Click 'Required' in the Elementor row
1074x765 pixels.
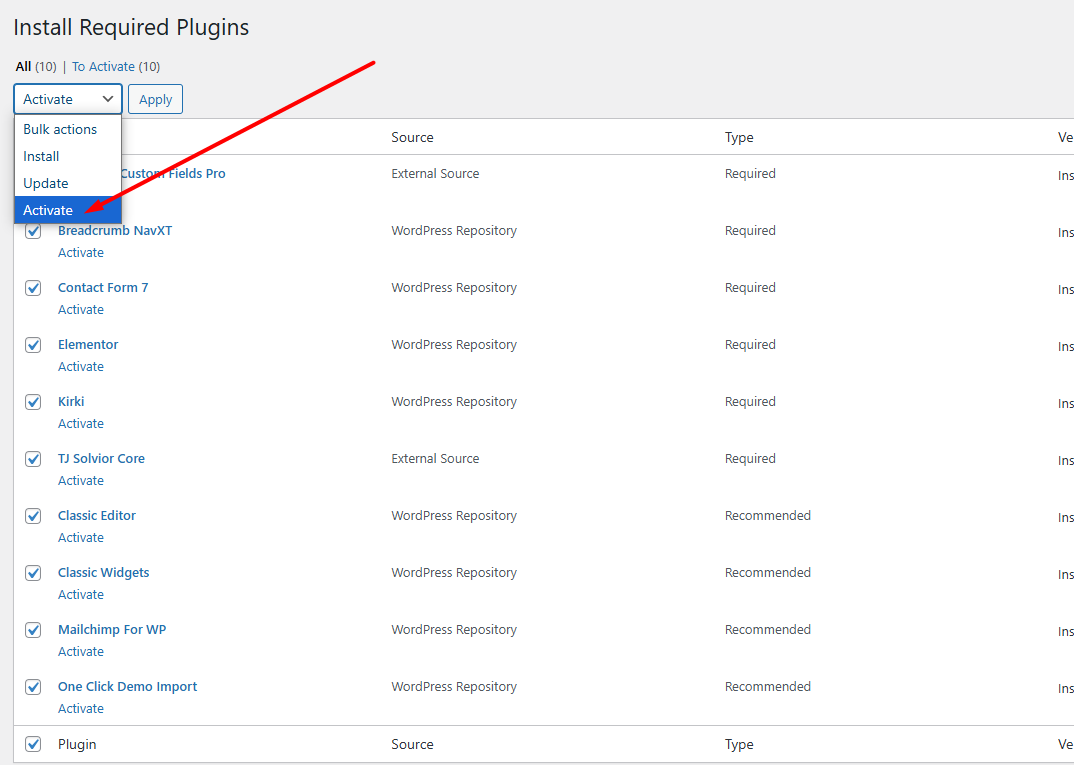(x=750, y=344)
